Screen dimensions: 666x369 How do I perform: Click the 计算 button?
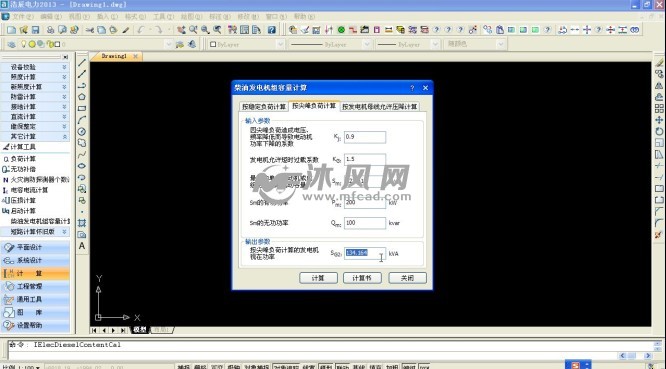[318, 278]
